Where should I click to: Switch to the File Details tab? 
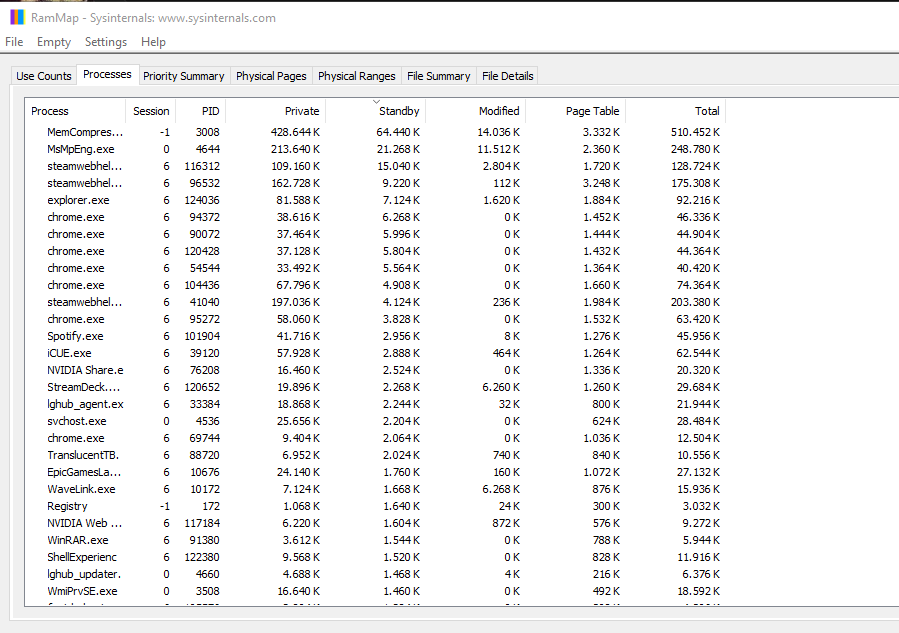coord(507,76)
